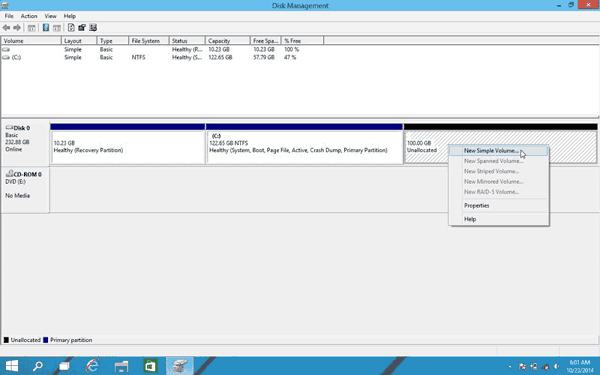Open the View menu
600x375 pixels.
[51, 16]
